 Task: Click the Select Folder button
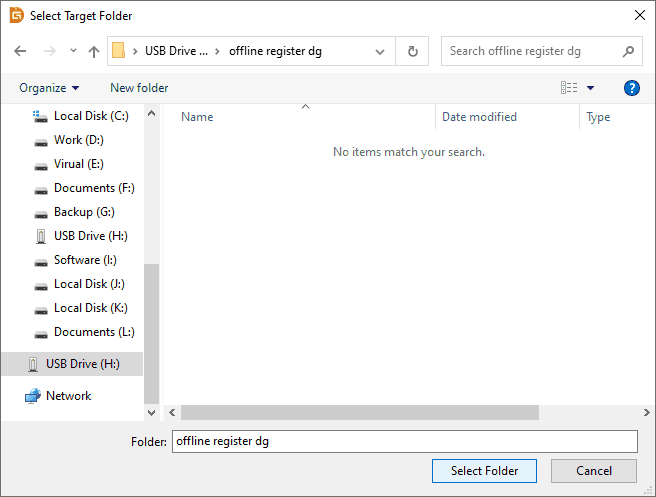485,471
